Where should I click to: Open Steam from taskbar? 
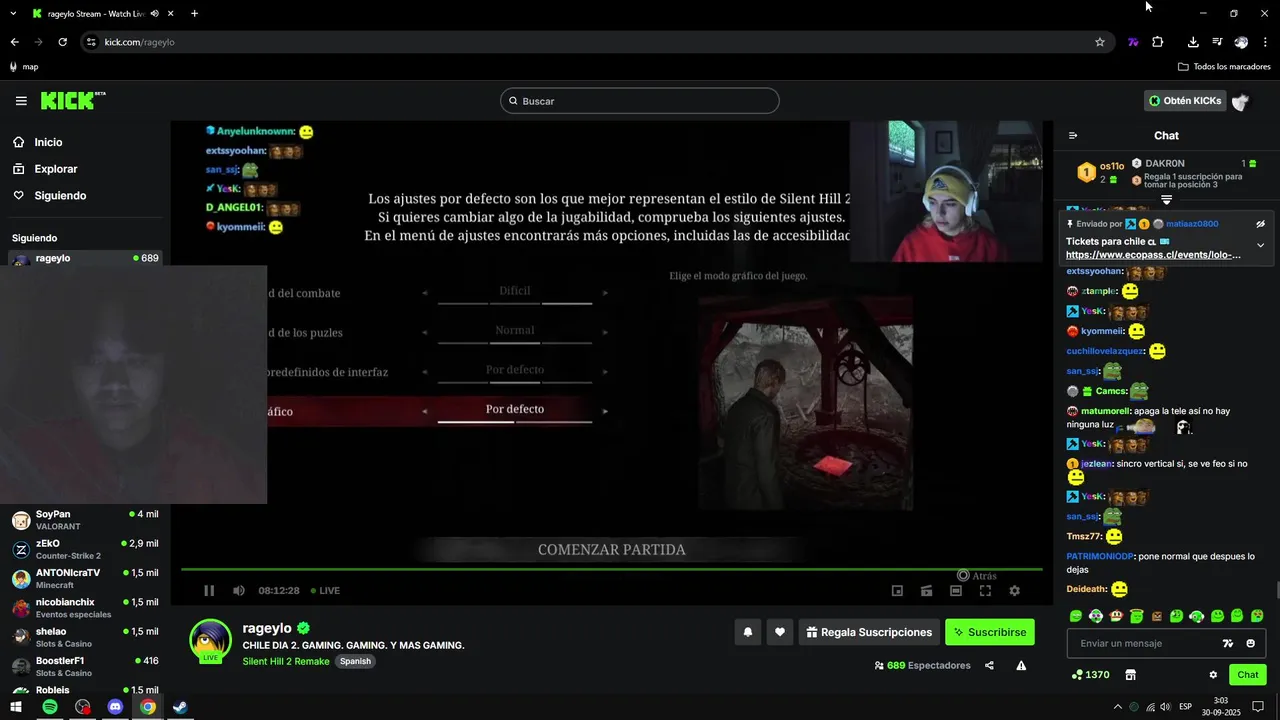(180, 707)
